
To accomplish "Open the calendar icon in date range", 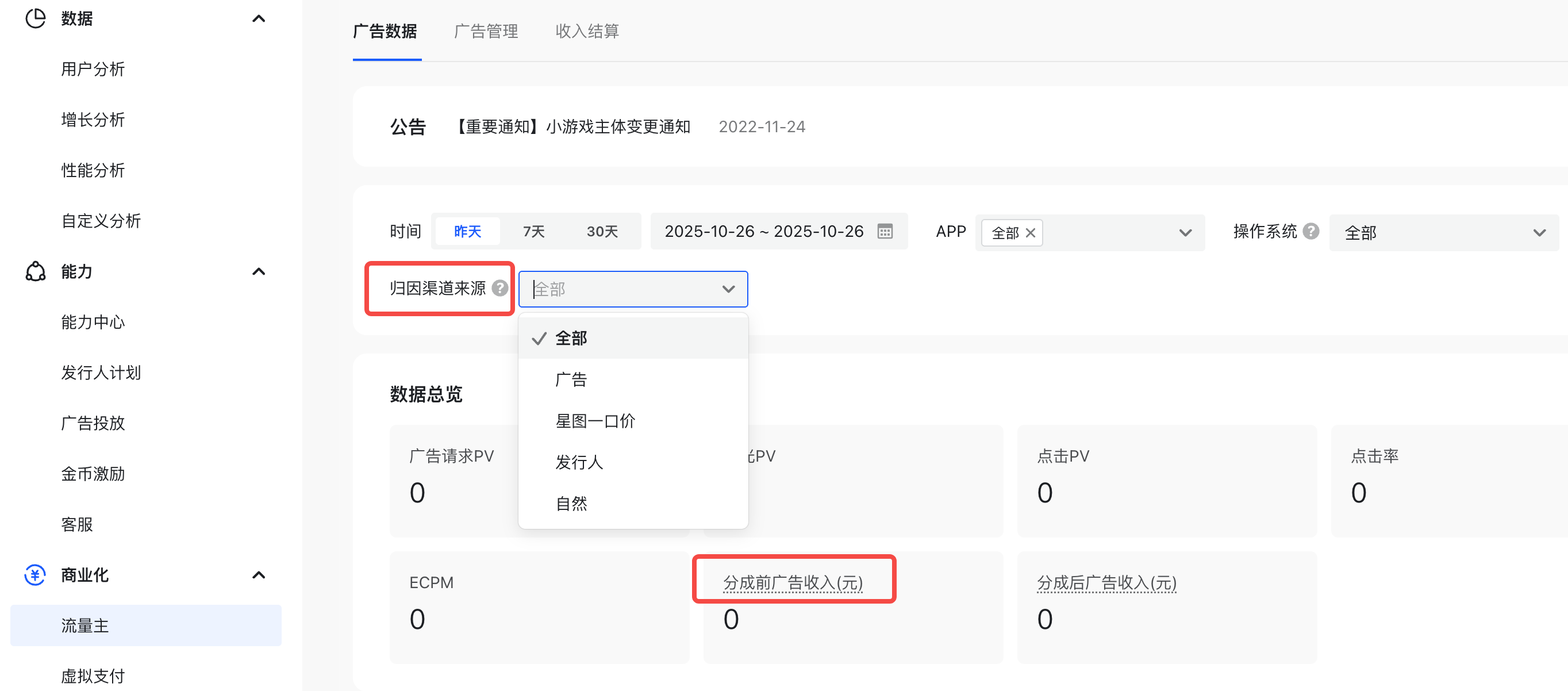I will coord(885,231).
